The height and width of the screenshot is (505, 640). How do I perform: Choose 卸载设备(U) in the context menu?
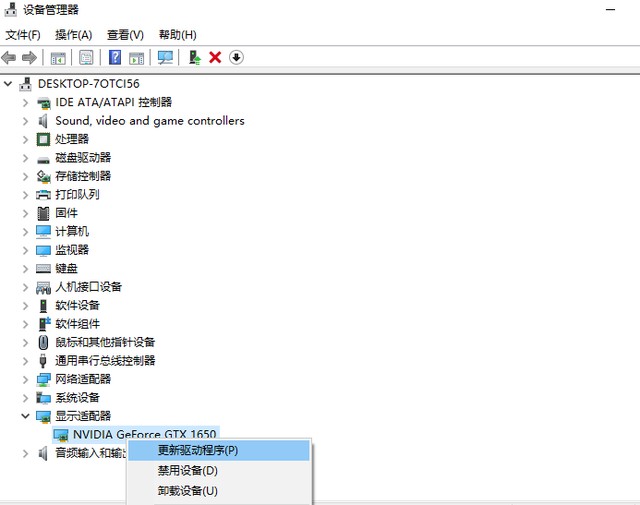187,490
